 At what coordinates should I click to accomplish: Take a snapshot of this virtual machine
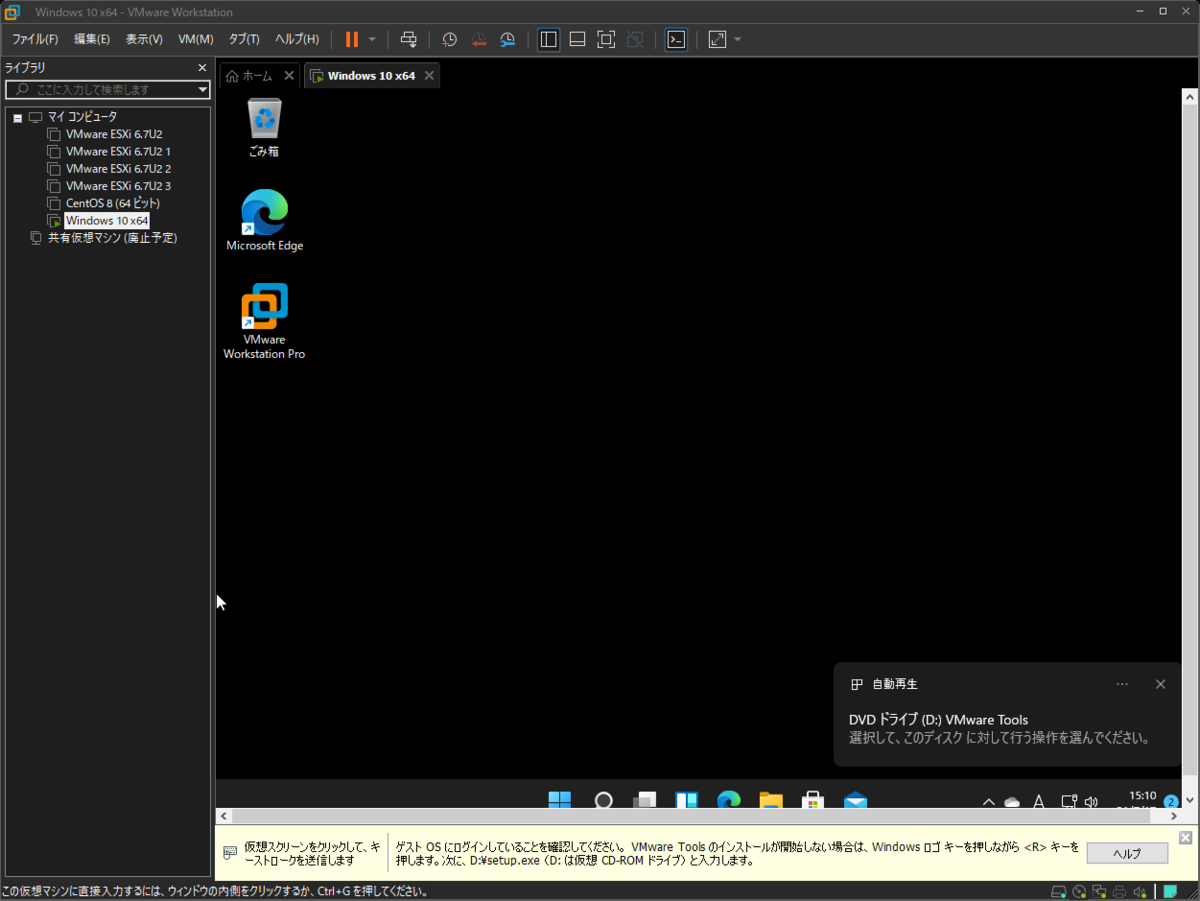click(x=450, y=39)
